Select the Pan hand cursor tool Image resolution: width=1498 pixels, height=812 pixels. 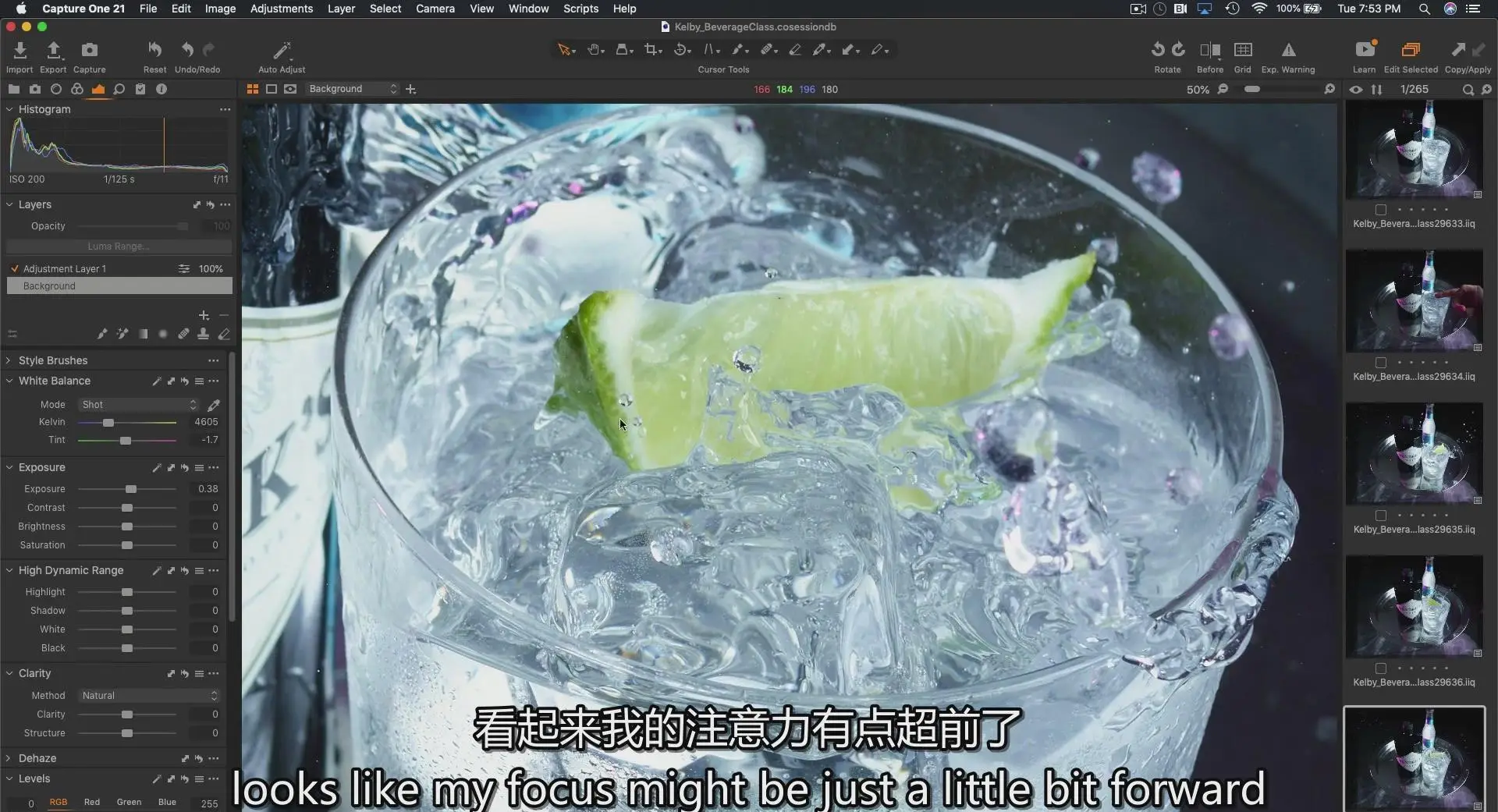(x=595, y=50)
